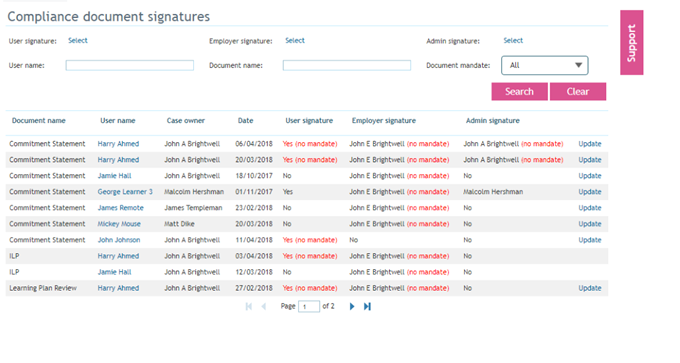This screenshot has height=363, width=680.
Task: Select the date 01/11/2017 cell
Action: [254, 192]
